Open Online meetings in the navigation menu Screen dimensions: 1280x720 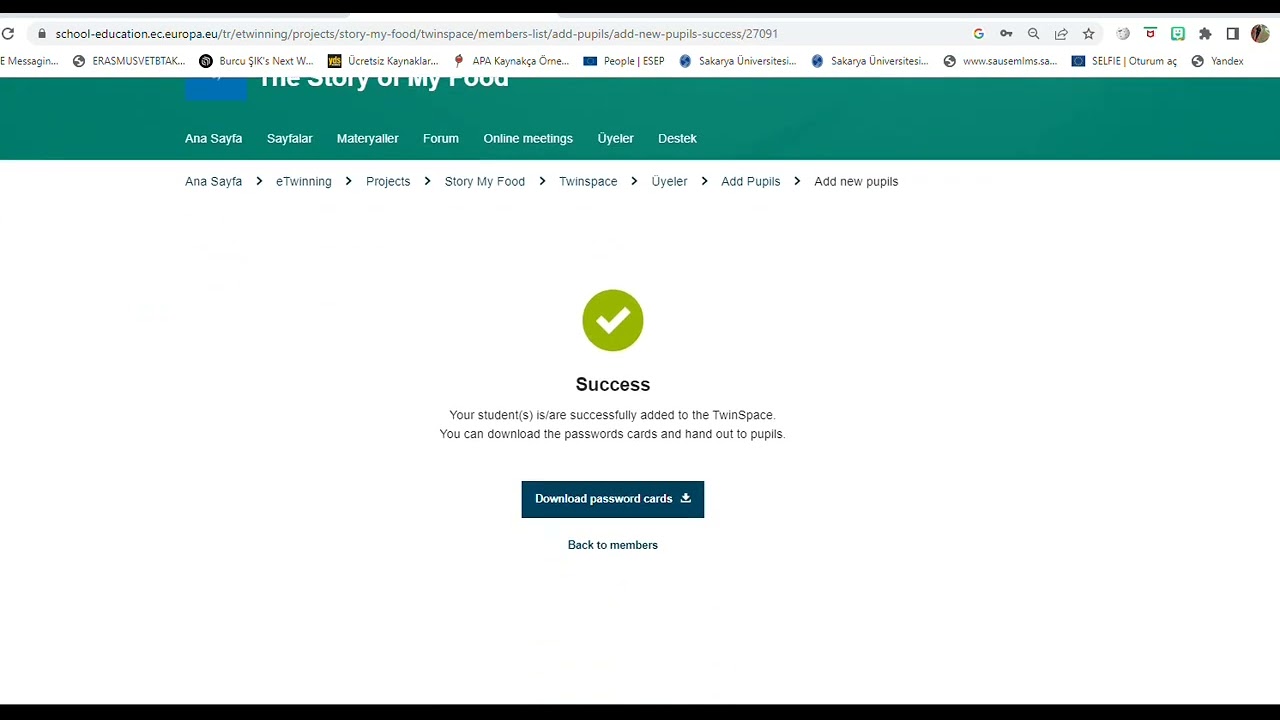[x=528, y=138]
